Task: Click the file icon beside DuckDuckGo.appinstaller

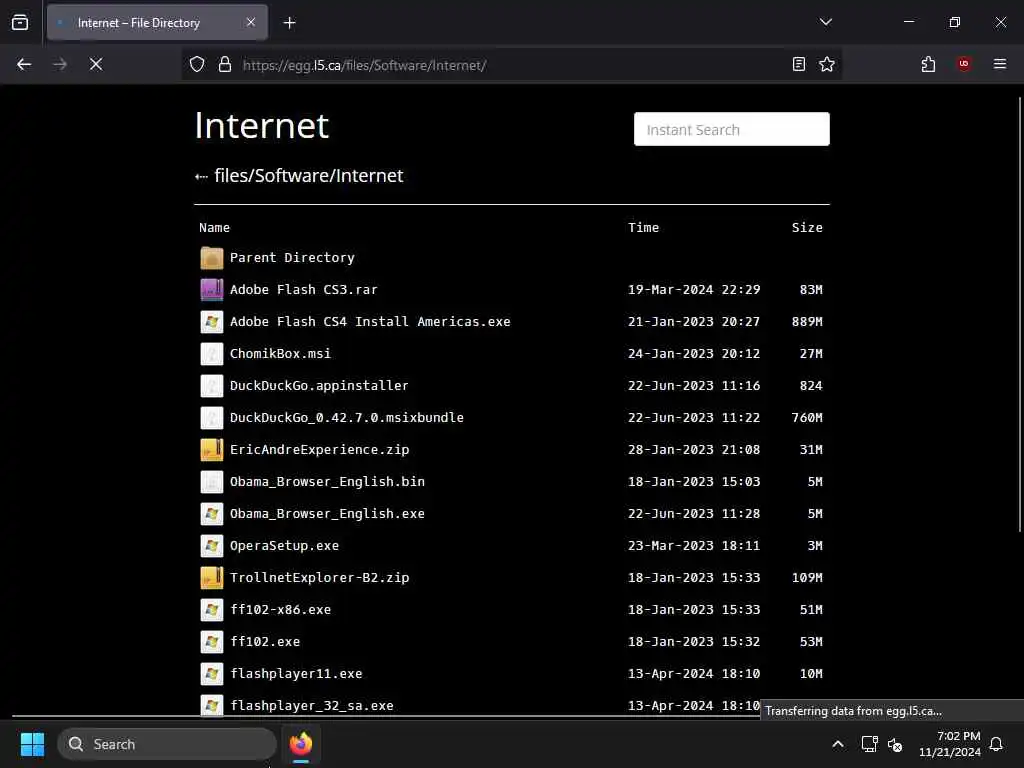Action: pos(212,386)
